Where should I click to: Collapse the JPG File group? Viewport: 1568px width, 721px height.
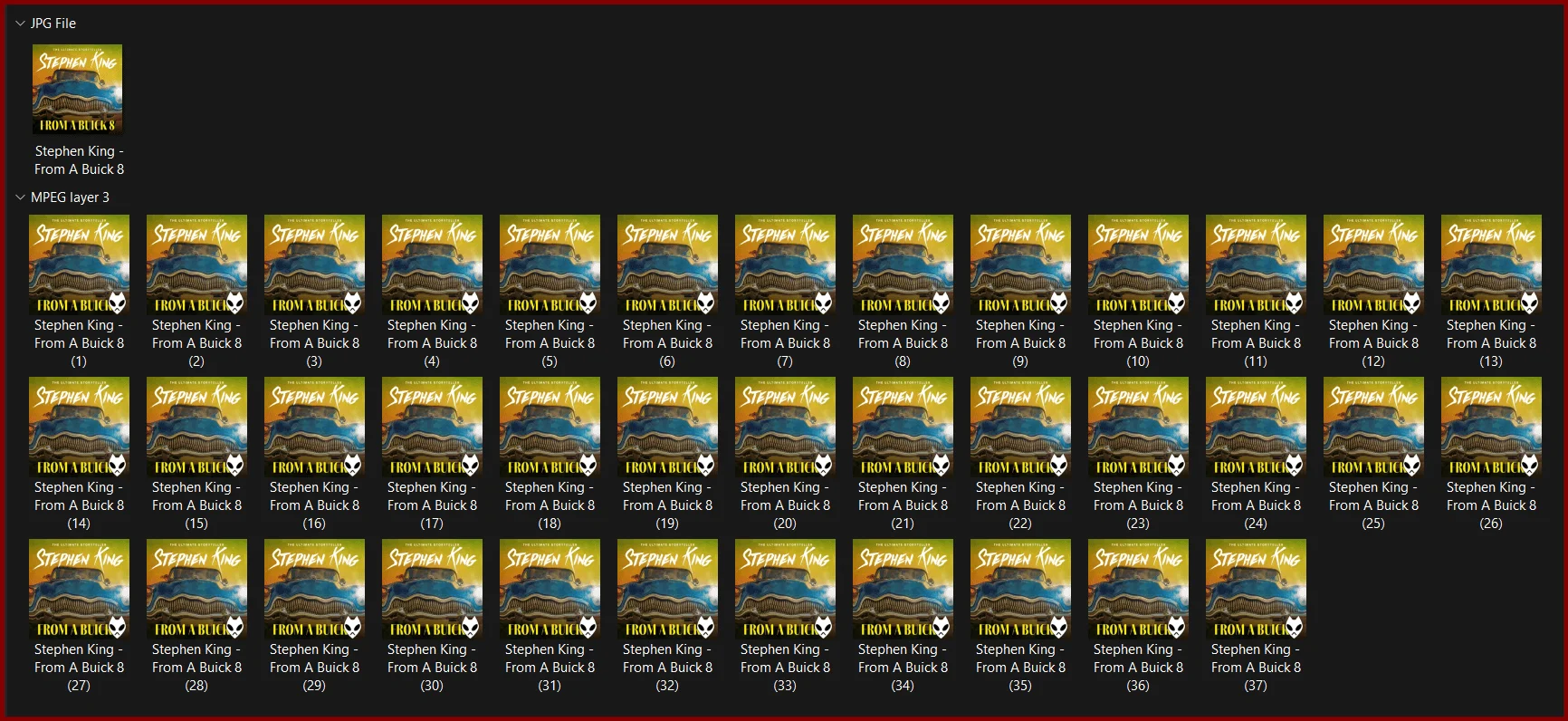click(x=20, y=24)
